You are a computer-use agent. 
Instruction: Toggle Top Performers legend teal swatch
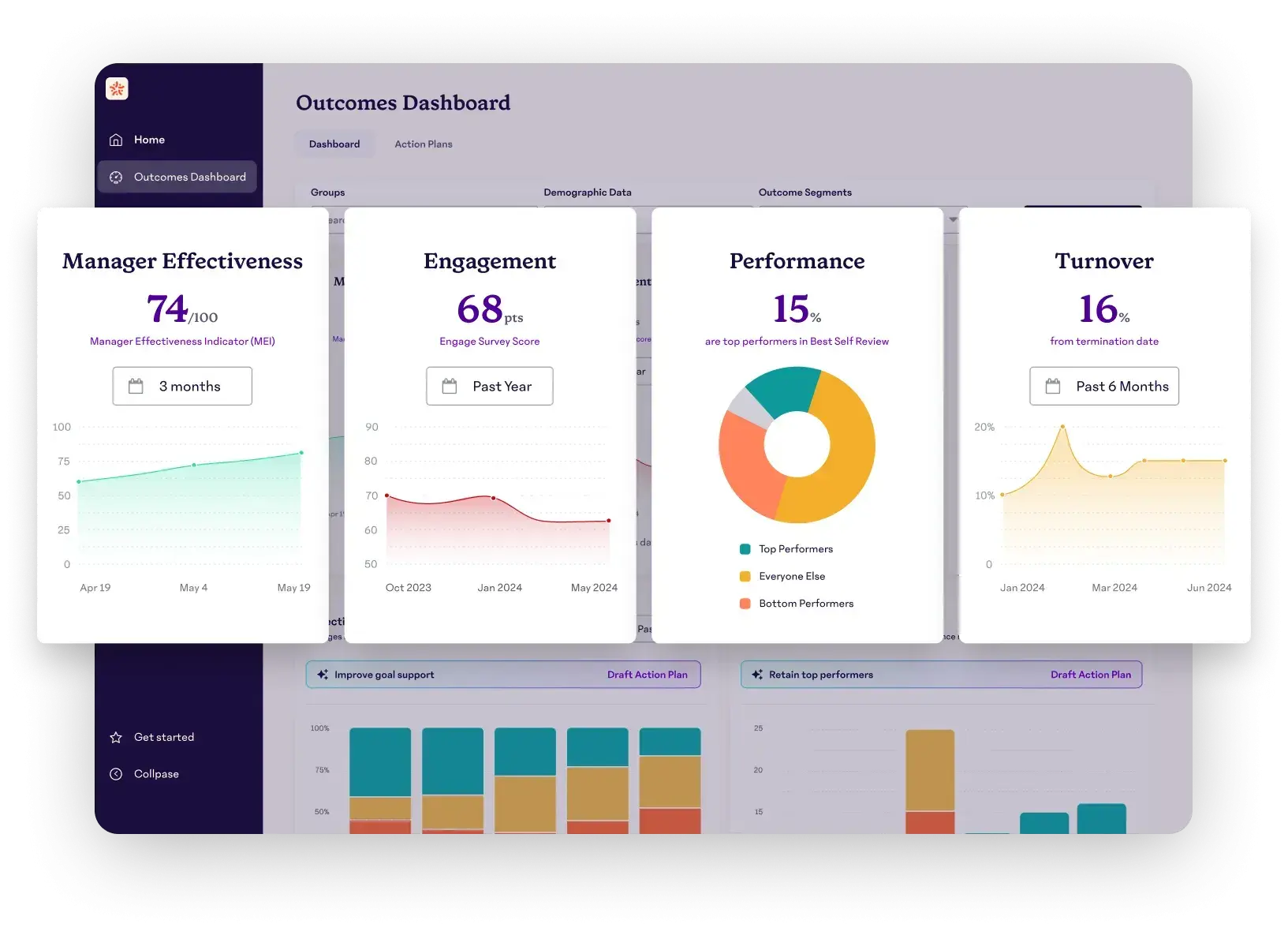tap(745, 549)
